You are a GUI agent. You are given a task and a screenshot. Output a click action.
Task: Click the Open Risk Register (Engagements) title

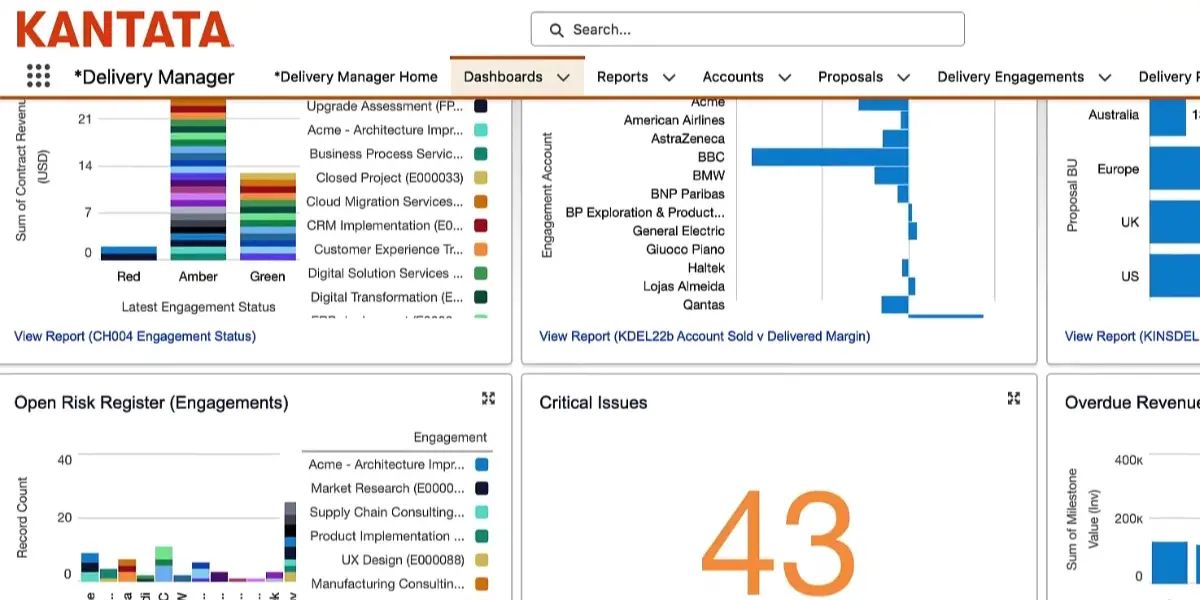(x=151, y=403)
